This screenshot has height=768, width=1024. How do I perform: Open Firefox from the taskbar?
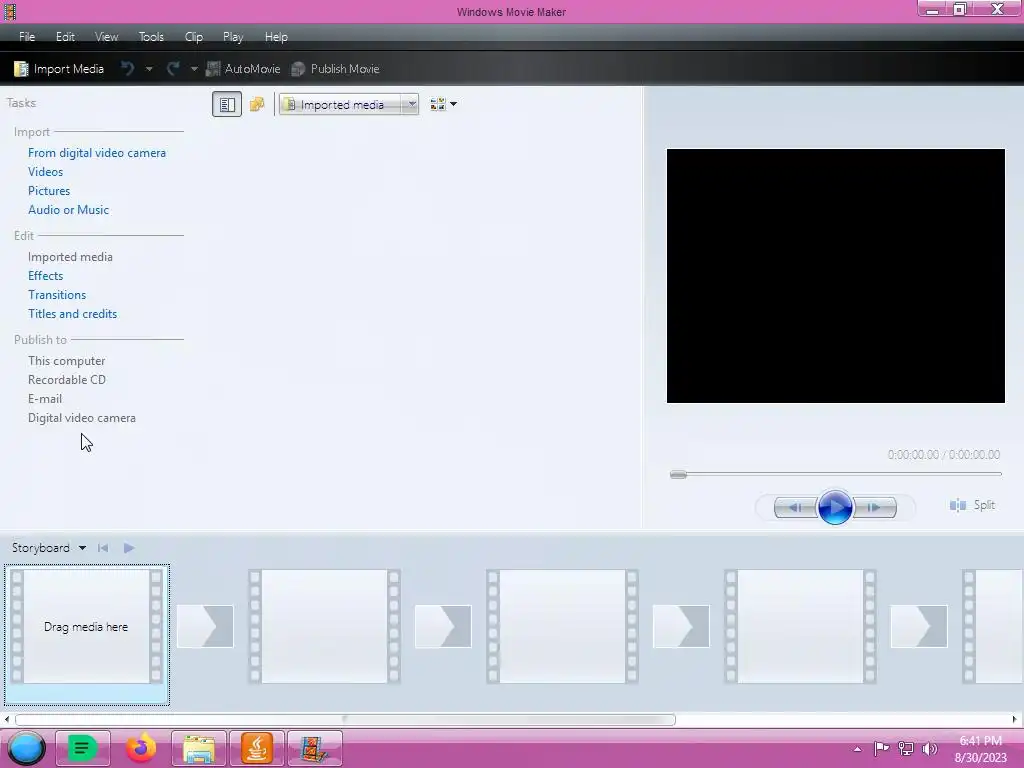coord(140,748)
